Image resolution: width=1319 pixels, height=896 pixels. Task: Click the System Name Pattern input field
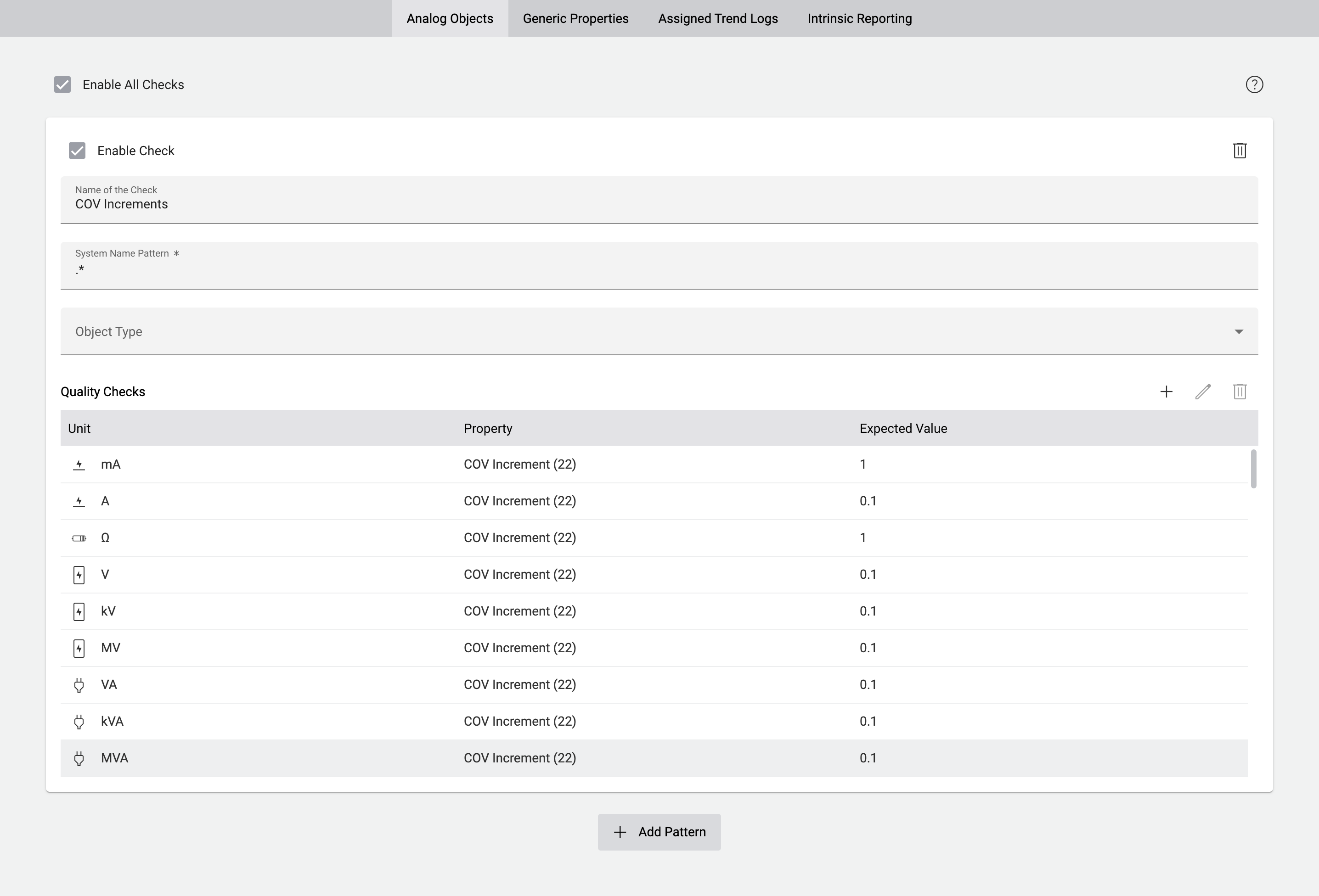659,270
